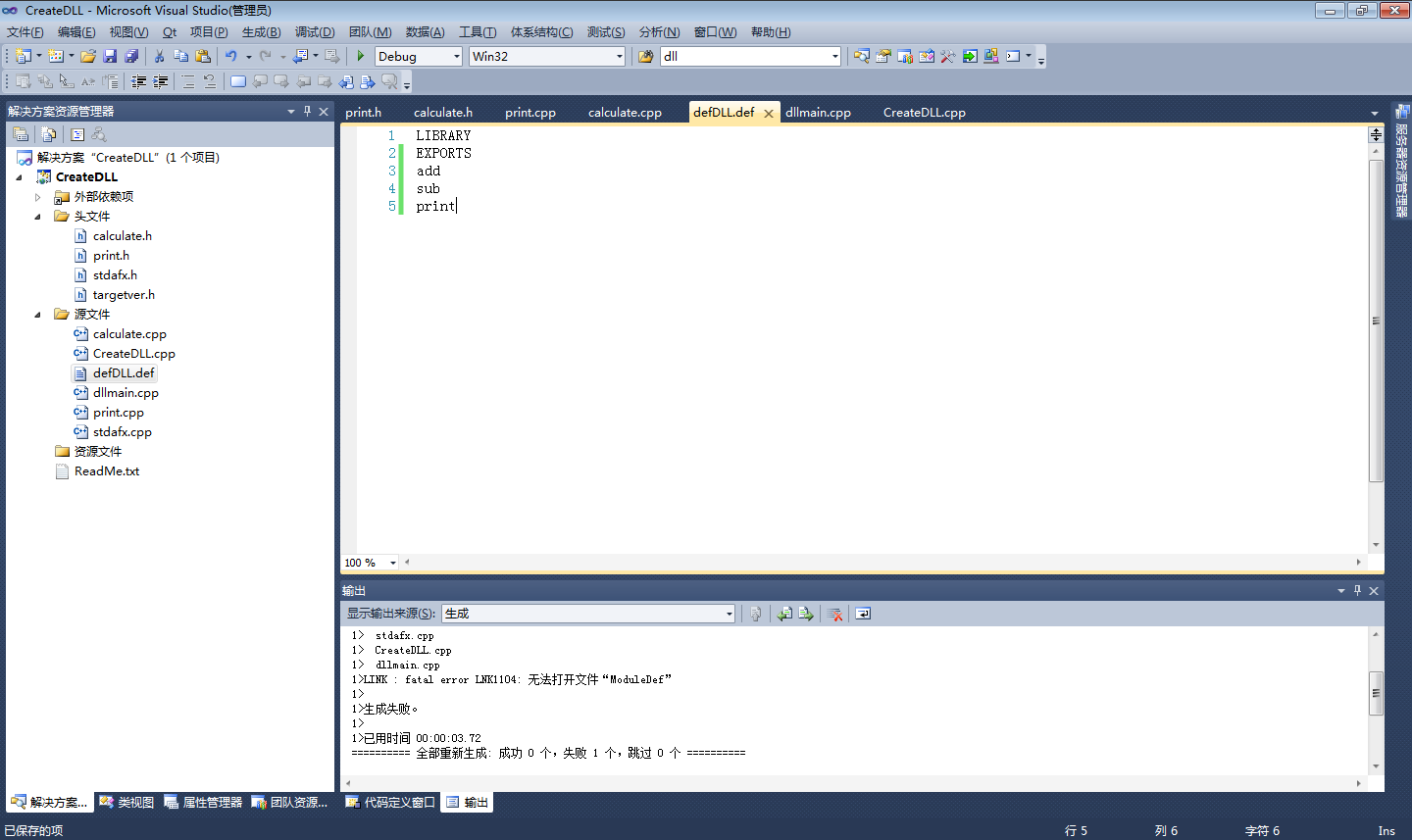The image size is (1412, 840).
Task: Select ReadMe.txt in Solution Explorer
Action: (107, 471)
